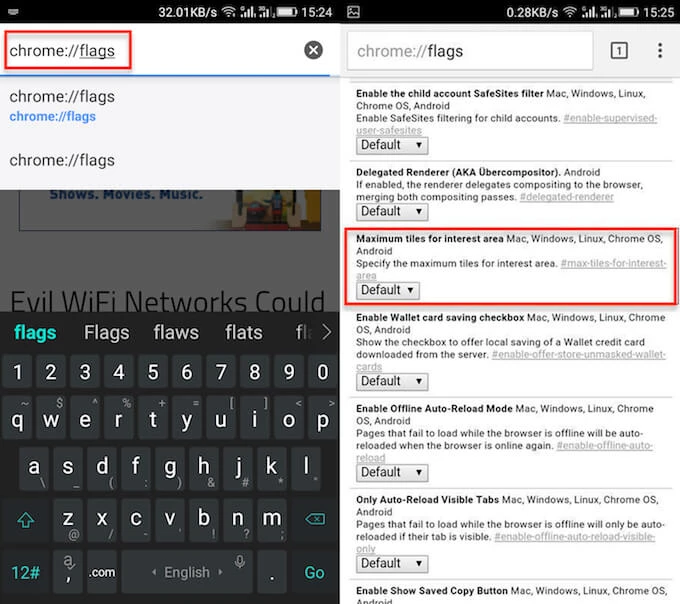Tap the comma key on the keyboard
The image size is (680, 604).
(x=68, y=572)
